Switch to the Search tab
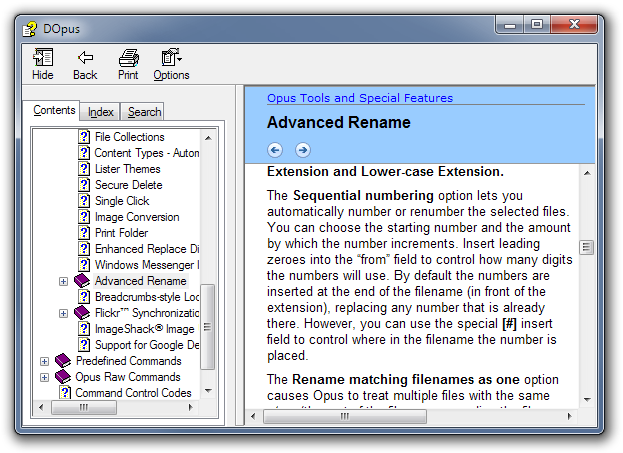 click(144, 112)
